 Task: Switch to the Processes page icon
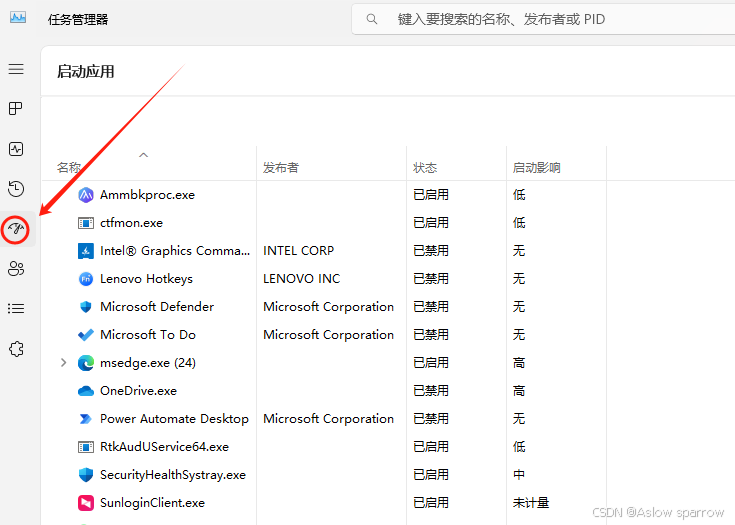16,109
